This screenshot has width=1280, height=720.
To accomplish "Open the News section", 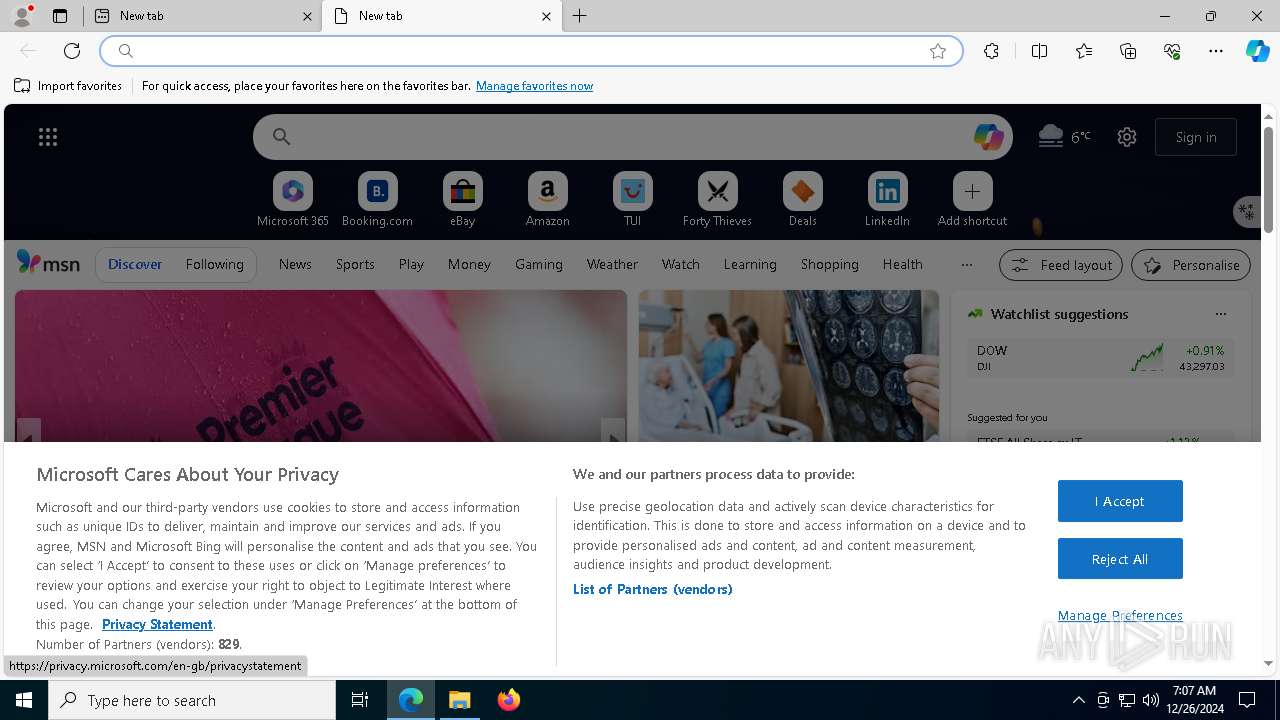I will [295, 264].
